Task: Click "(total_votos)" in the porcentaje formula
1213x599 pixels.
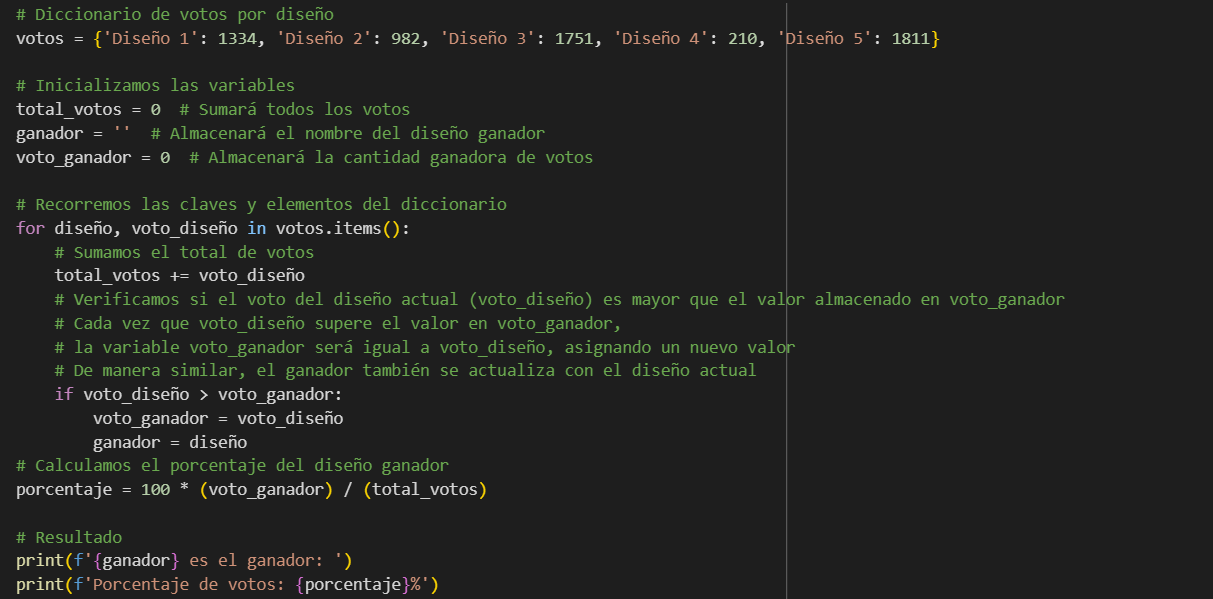Action: coord(425,490)
